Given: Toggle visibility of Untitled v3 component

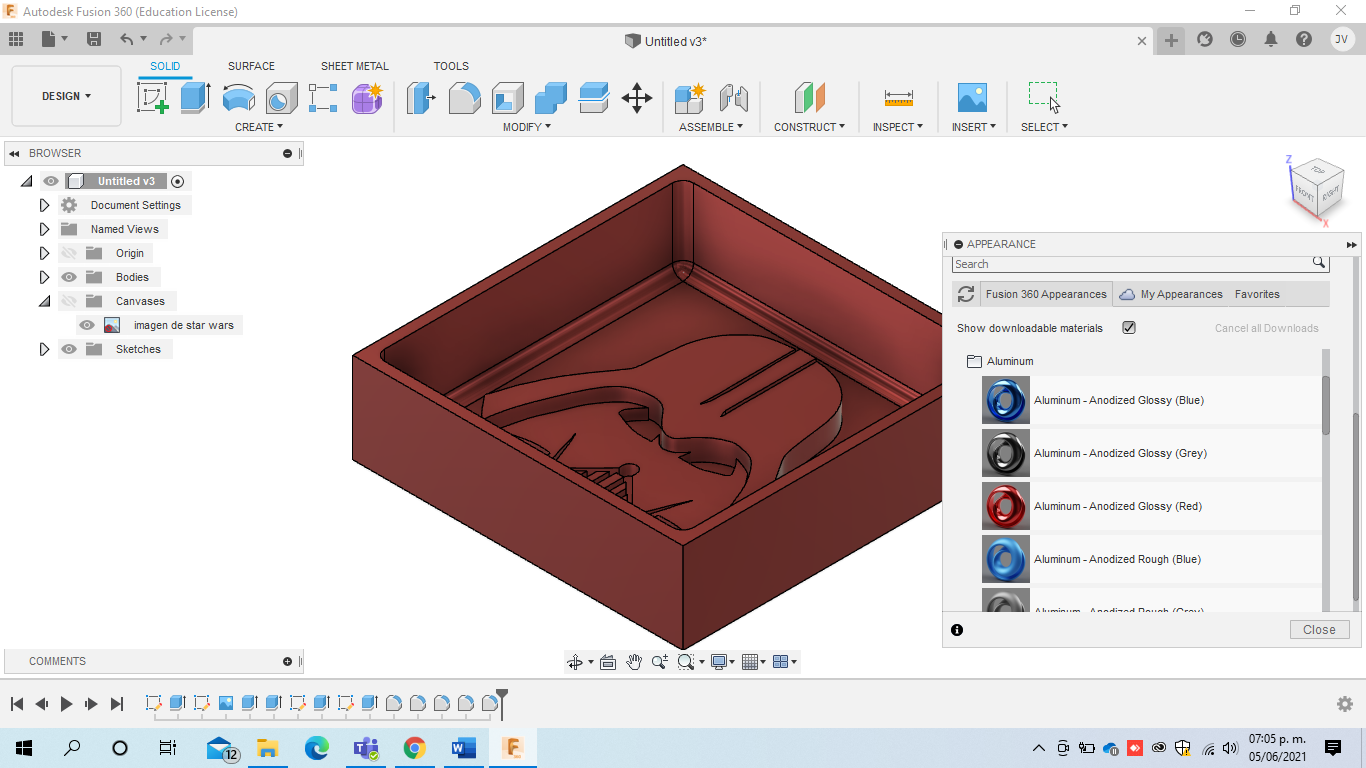Looking at the screenshot, I should pyautogui.click(x=51, y=181).
